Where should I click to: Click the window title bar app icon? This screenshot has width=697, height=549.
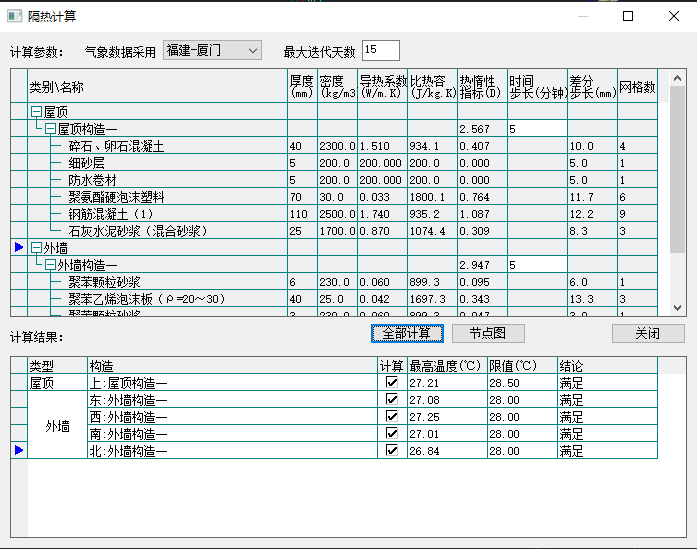tap(15, 16)
